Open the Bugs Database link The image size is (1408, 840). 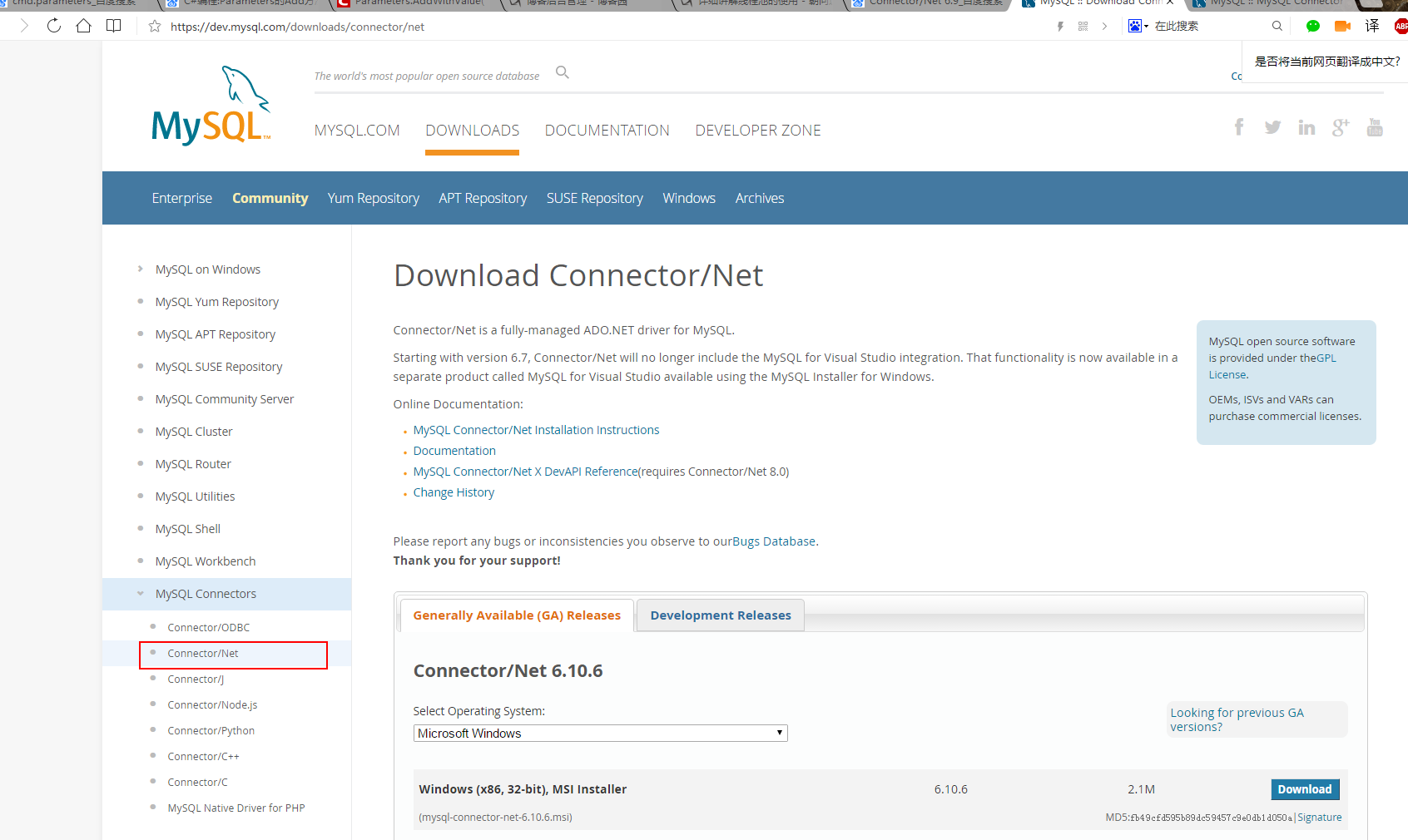774,541
